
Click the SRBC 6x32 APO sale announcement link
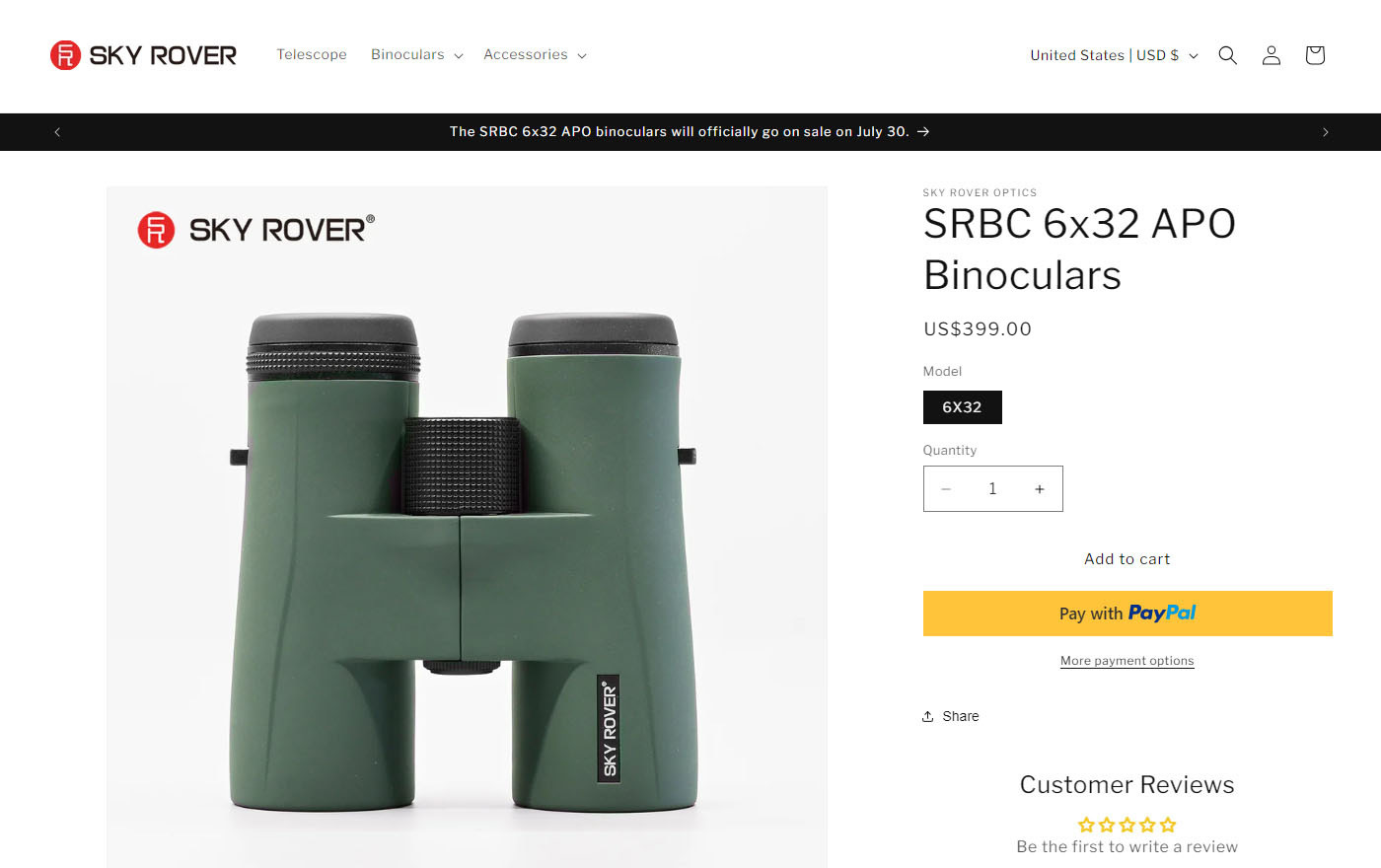click(x=690, y=131)
